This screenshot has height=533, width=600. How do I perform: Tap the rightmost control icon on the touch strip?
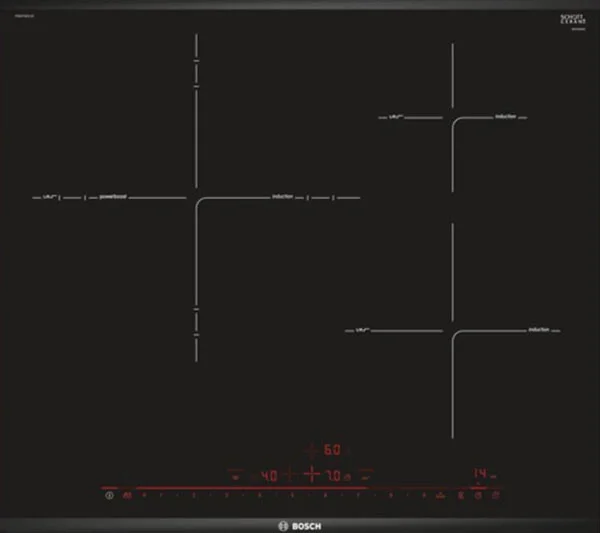[495, 495]
